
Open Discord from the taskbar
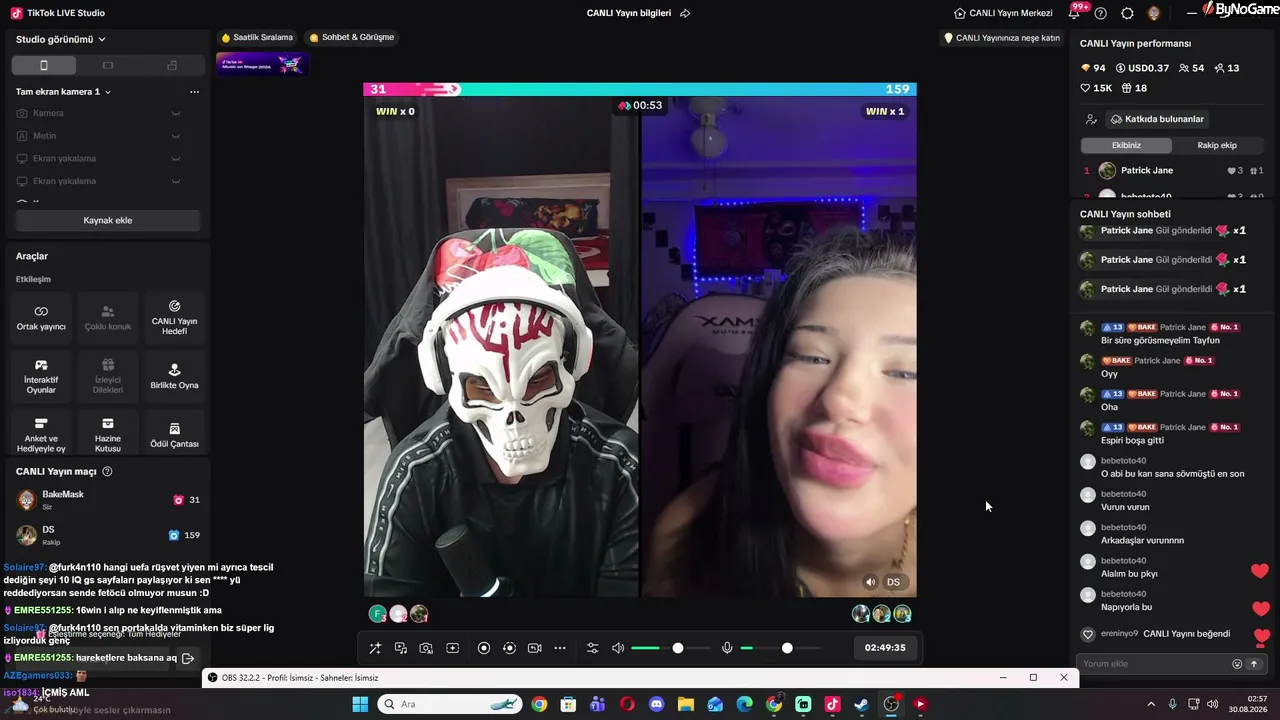[656, 704]
